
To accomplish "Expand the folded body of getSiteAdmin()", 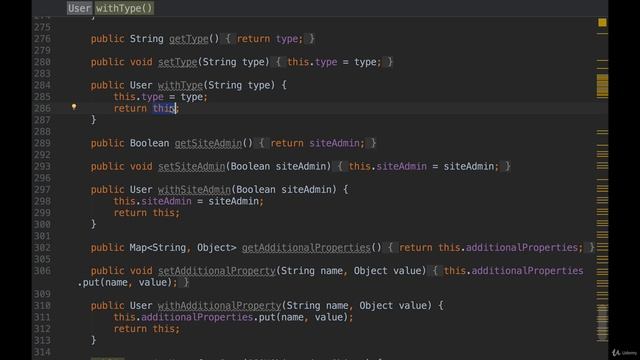I will coord(317,143).
